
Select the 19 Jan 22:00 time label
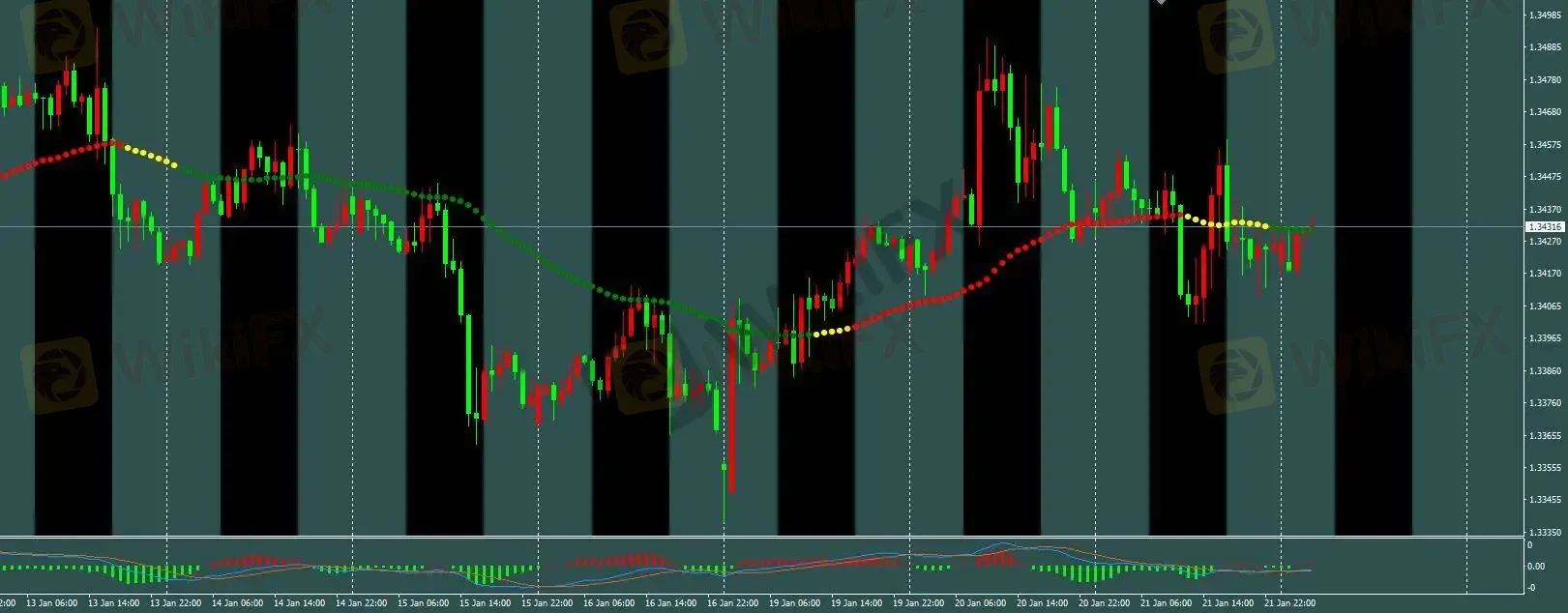click(918, 603)
